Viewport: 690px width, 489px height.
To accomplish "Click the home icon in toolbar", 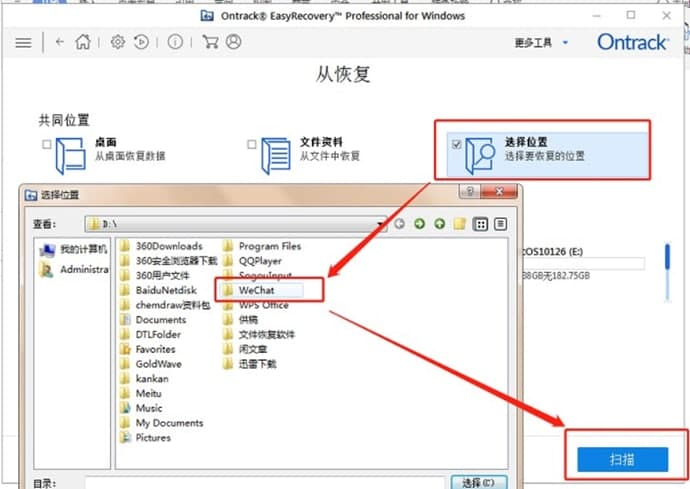I will (x=82, y=42).
